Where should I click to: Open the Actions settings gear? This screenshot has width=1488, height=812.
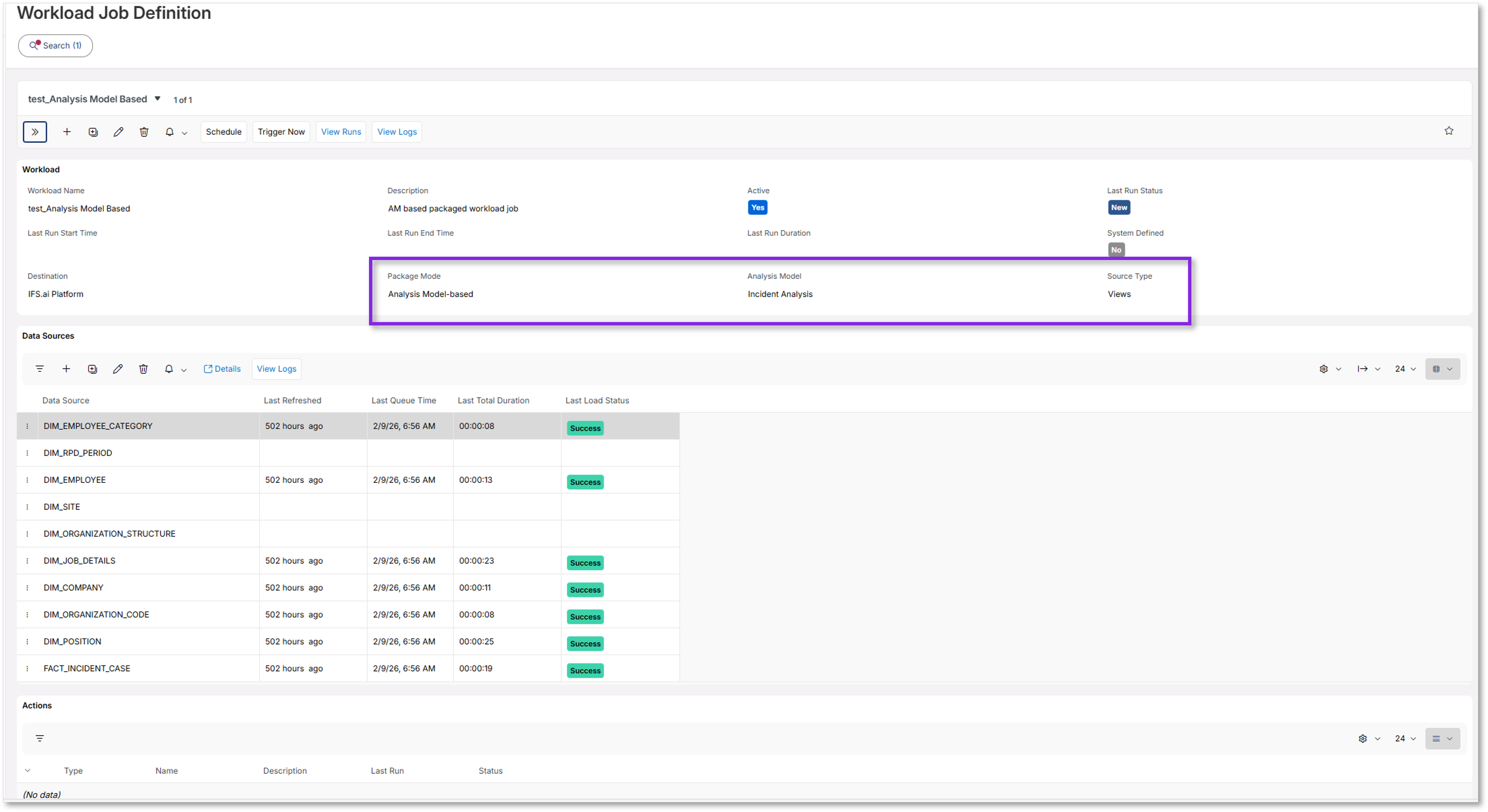point(1363,738)
